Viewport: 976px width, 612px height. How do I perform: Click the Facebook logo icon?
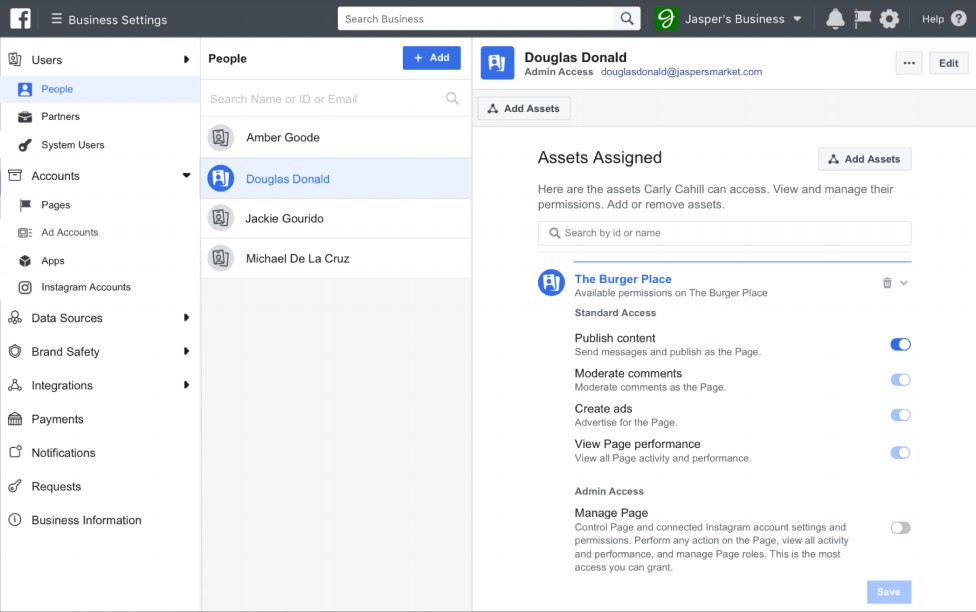pyautogui.click(x=20, y=19)
